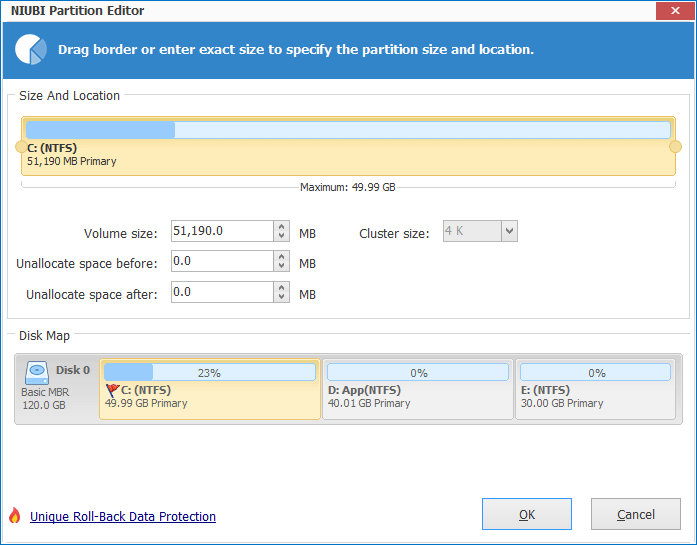This screenshot has width=697, height=545.
Task: Click the C: usage bar in Size And Location
Action: [348, 130]
